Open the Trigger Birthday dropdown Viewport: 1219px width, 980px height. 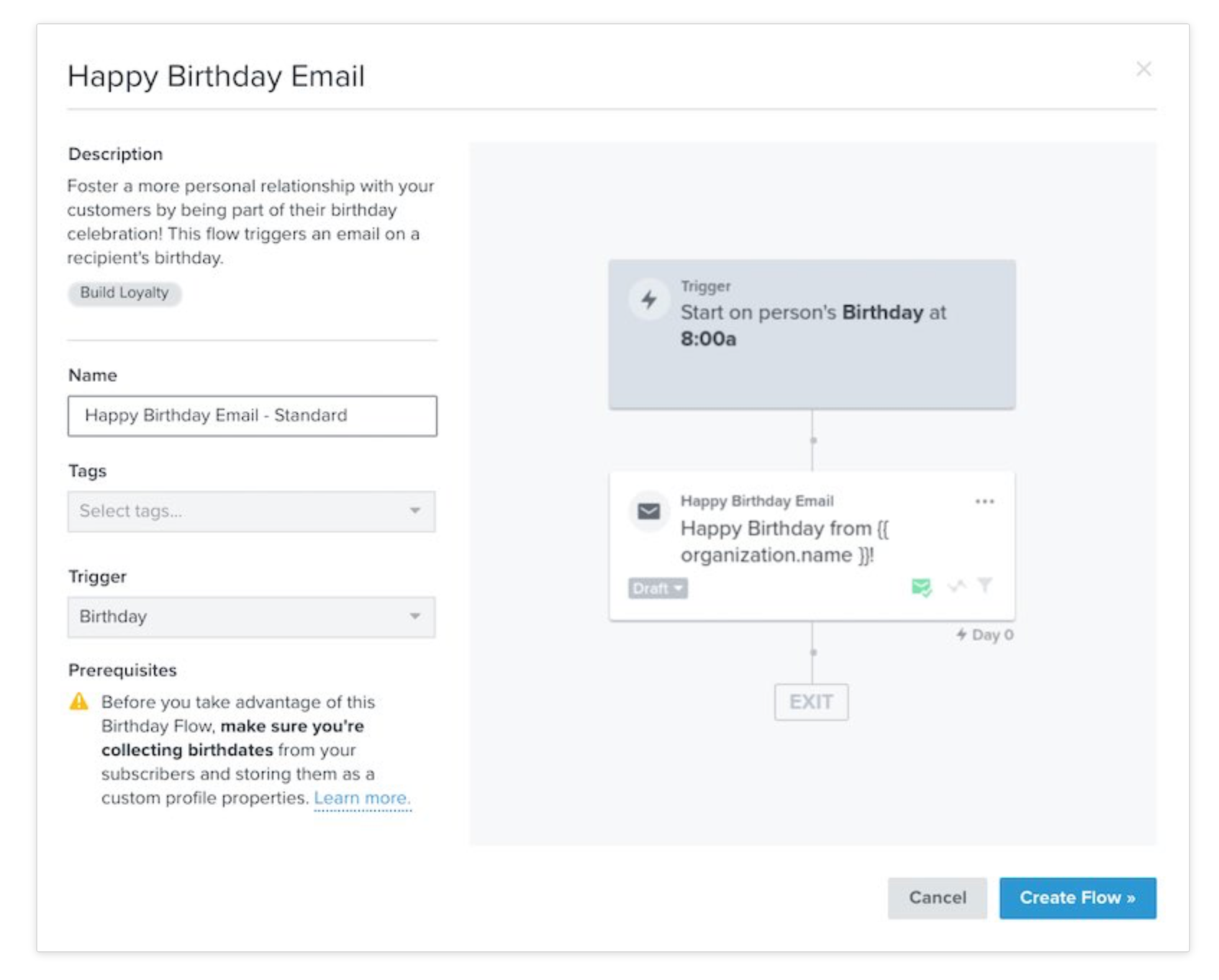tap(251, 617)
